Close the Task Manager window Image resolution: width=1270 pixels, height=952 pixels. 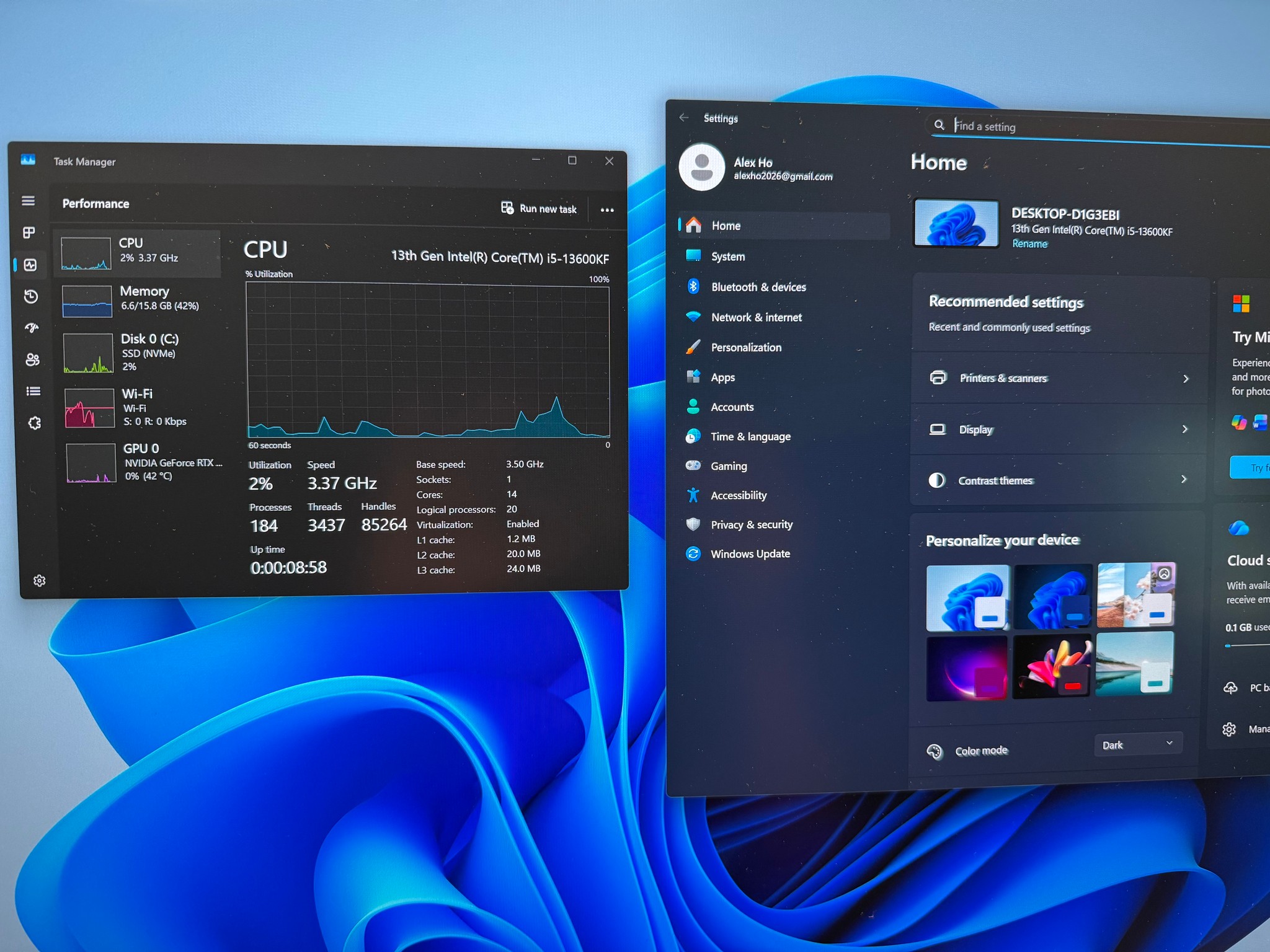(609, 161)
